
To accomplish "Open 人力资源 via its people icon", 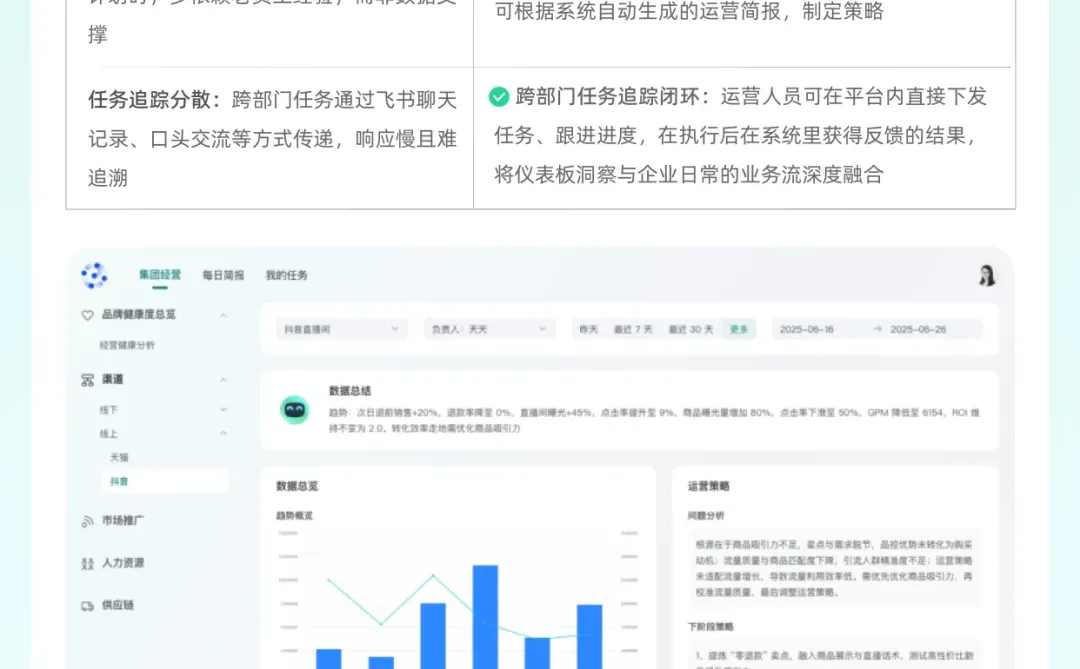I will 87,562.
